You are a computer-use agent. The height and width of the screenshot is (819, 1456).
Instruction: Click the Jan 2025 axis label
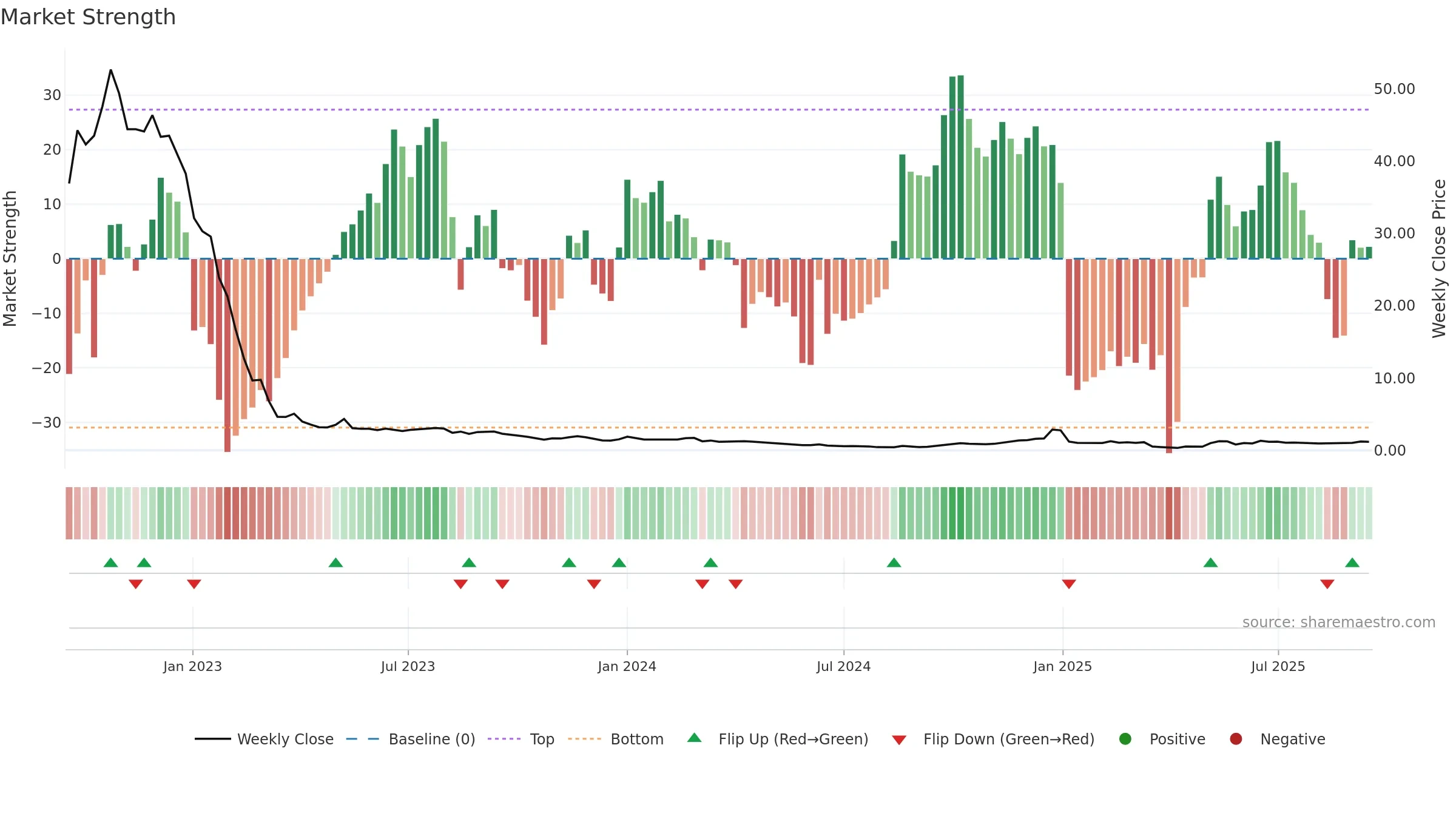1062,666
